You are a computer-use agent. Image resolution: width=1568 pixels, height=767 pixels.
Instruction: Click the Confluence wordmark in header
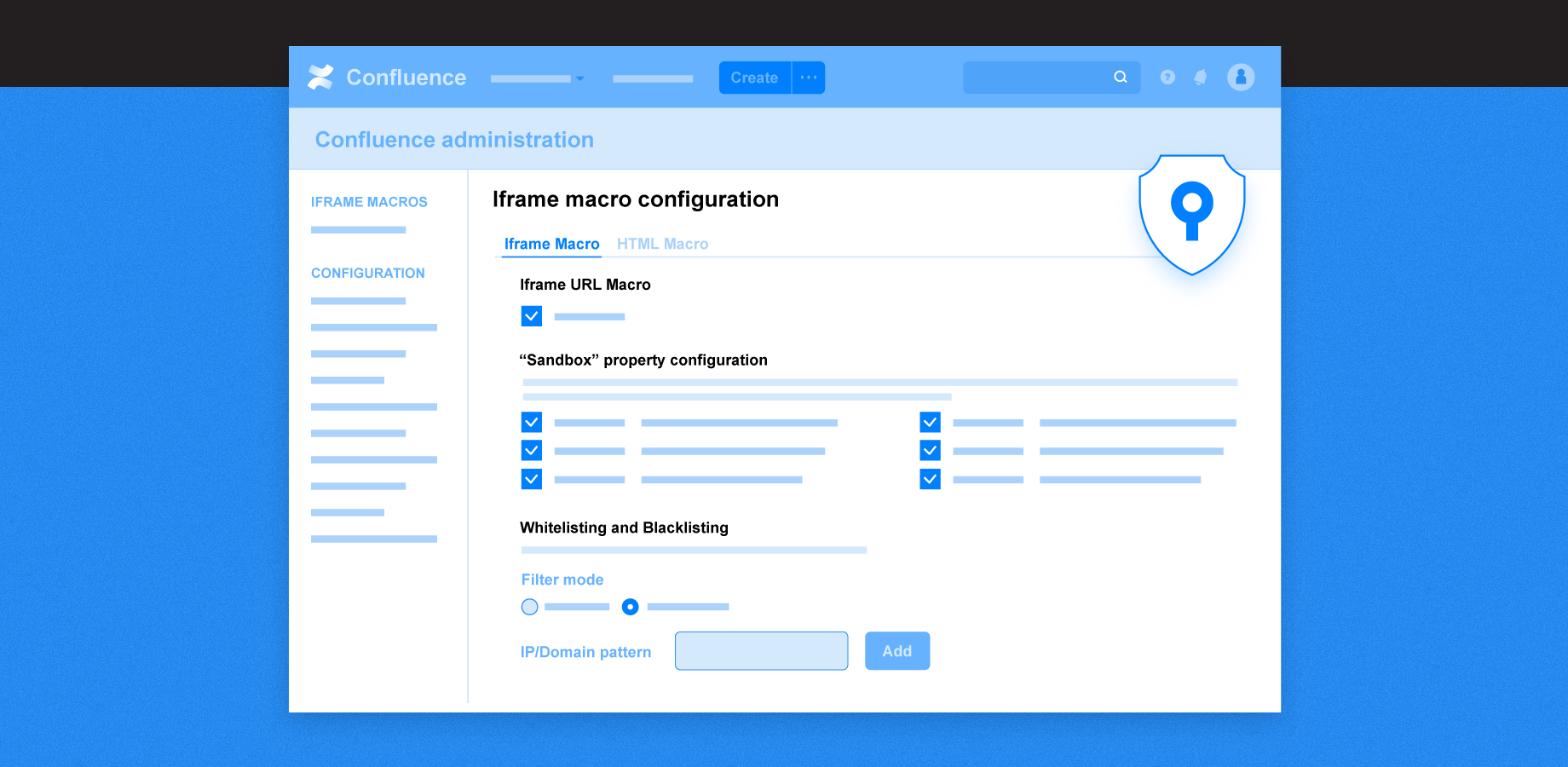pyautogui.click(x=406, y=78)
